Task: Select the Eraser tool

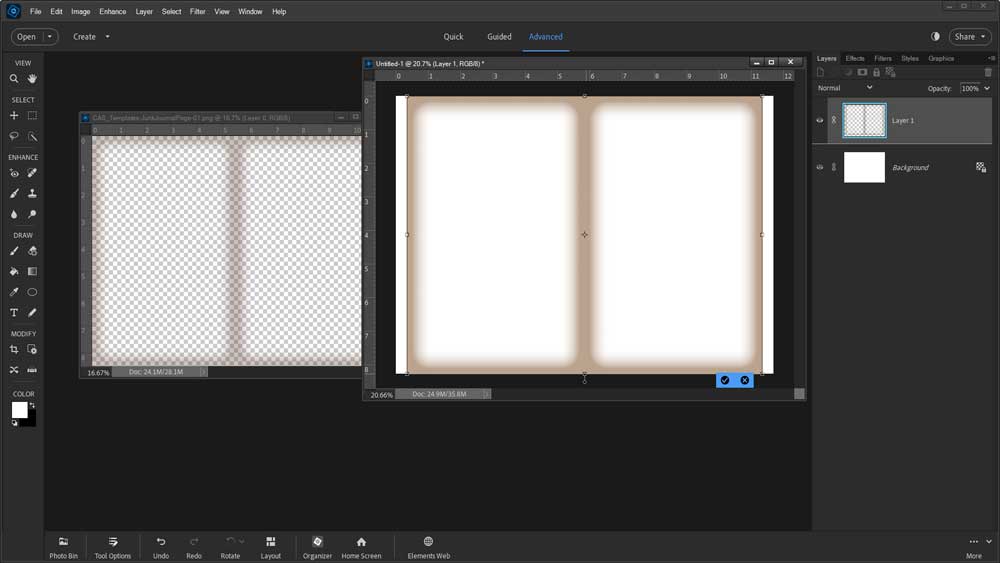Action: (x=32, y=251)
